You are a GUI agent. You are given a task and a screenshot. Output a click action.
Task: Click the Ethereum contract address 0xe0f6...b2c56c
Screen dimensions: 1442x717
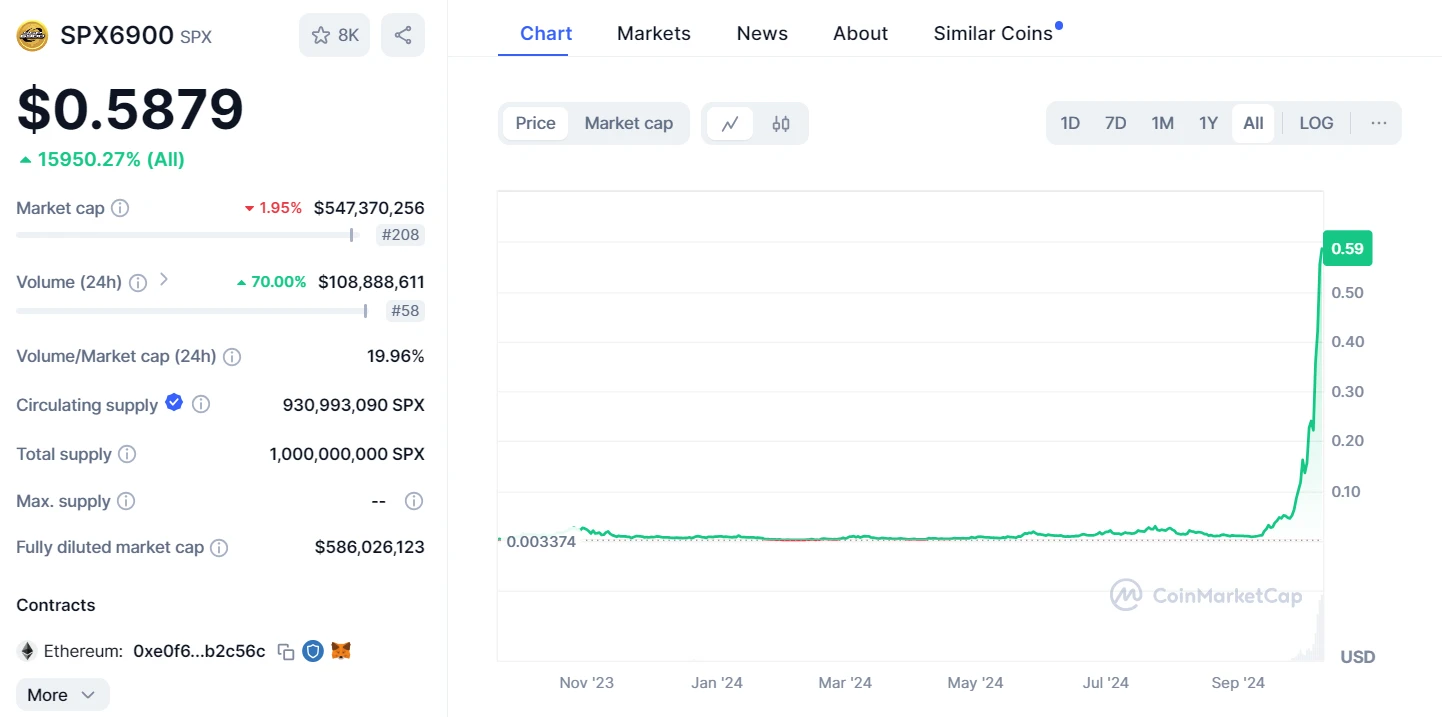199,651
